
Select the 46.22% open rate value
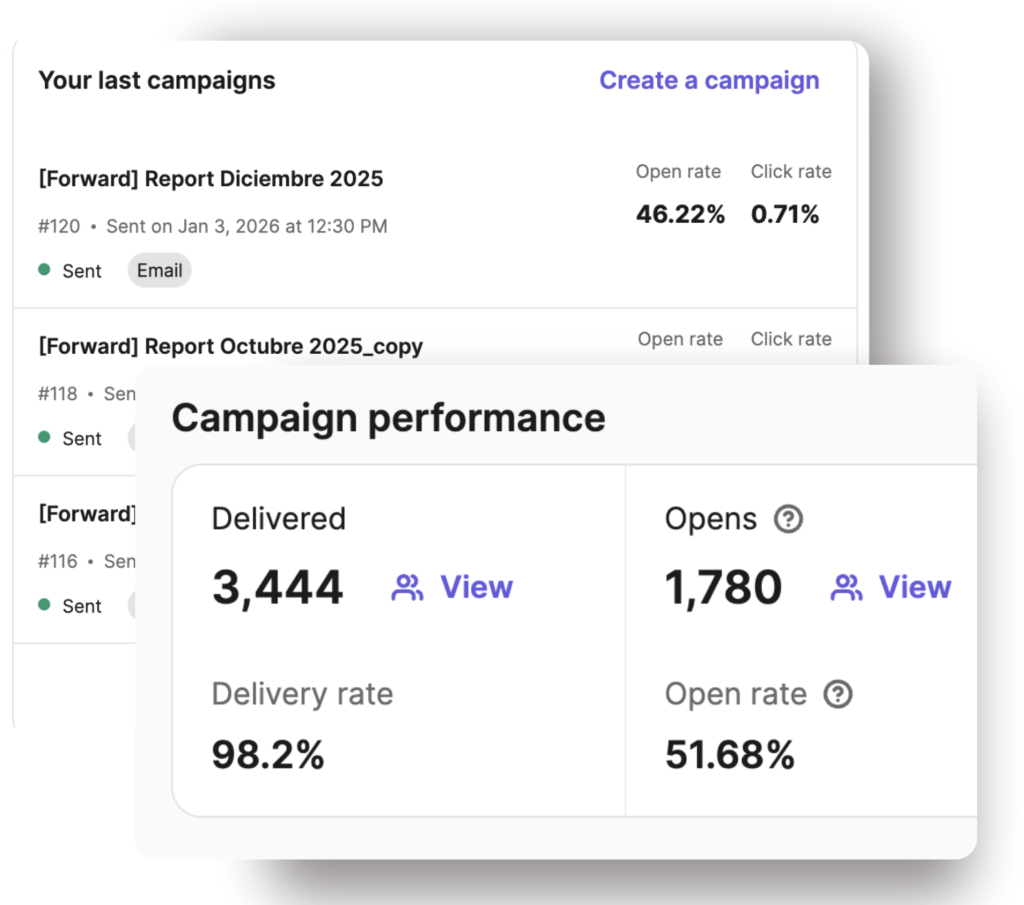[680, 214]
